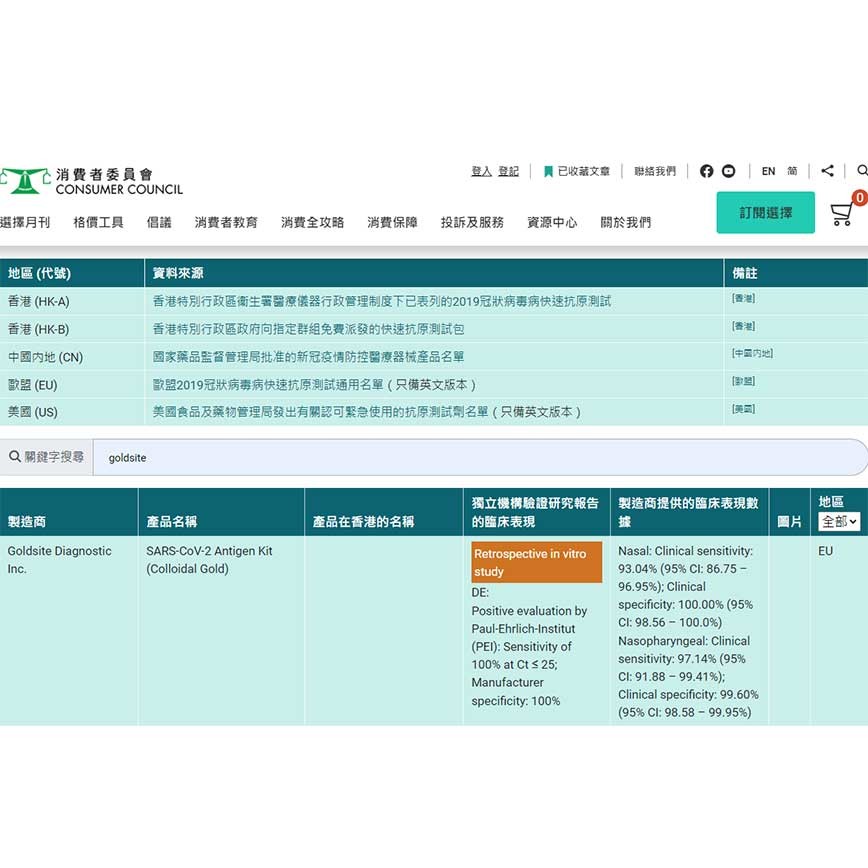Click the 關鍵字搜尋 label

54,457
